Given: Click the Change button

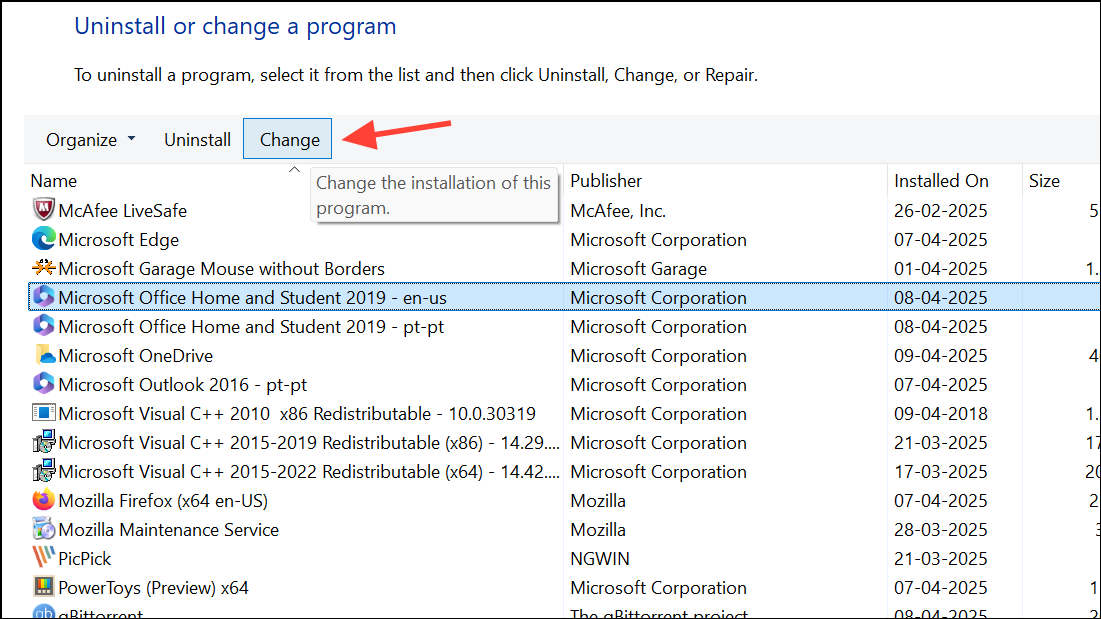Looking at the screenshot, I should [x=287, y=139].
